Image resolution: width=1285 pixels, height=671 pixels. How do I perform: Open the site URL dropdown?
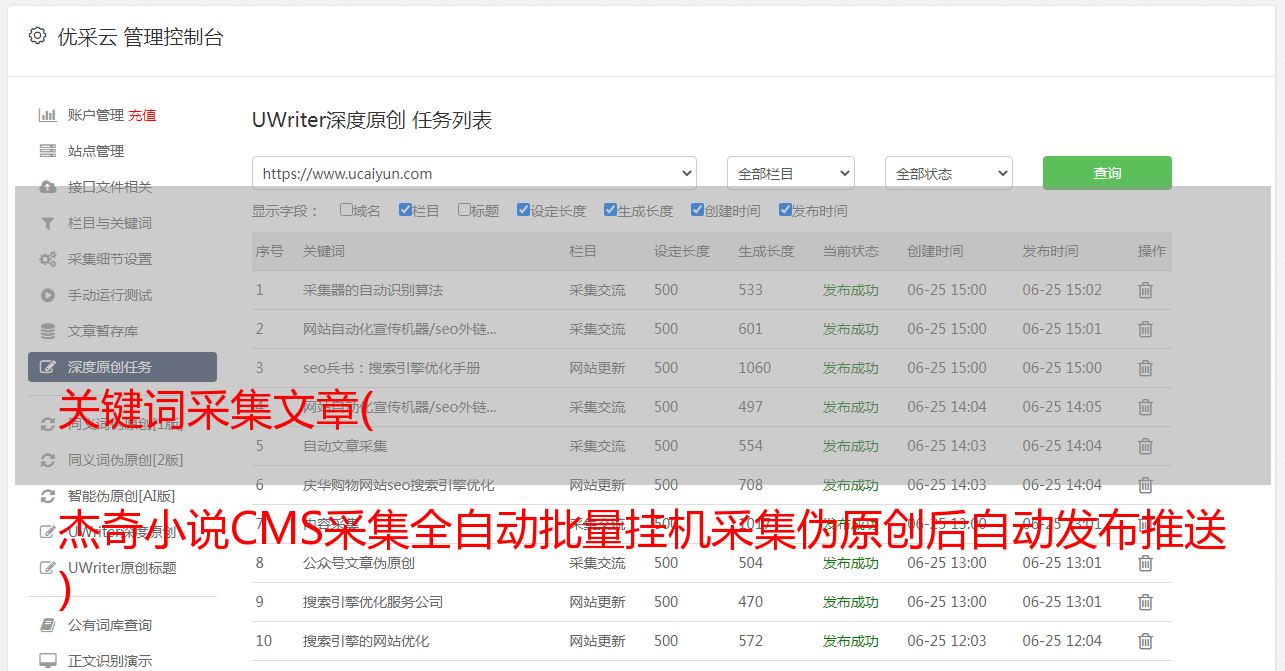[x=474, y=173]
